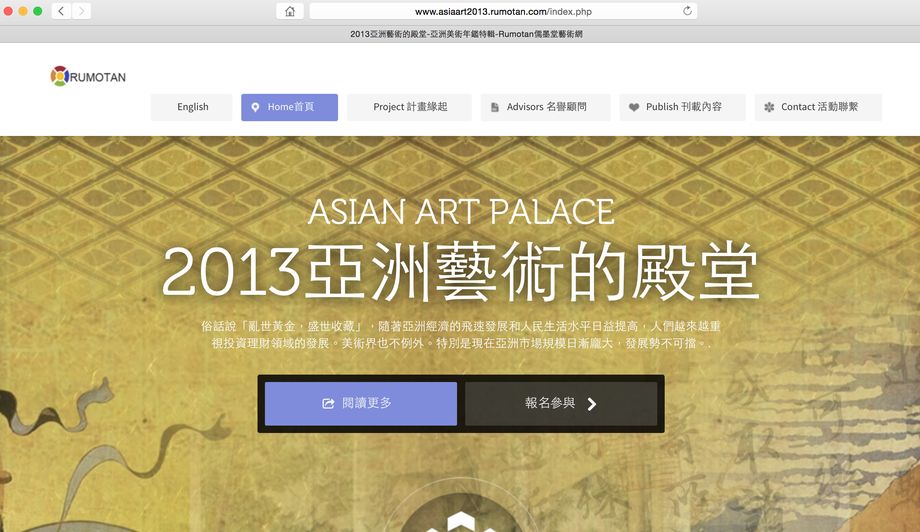The width and height of the screenshot is (920, 532).
Task: Open the Contact 活動聯繫 page
Action: click(x=818, y=107)
